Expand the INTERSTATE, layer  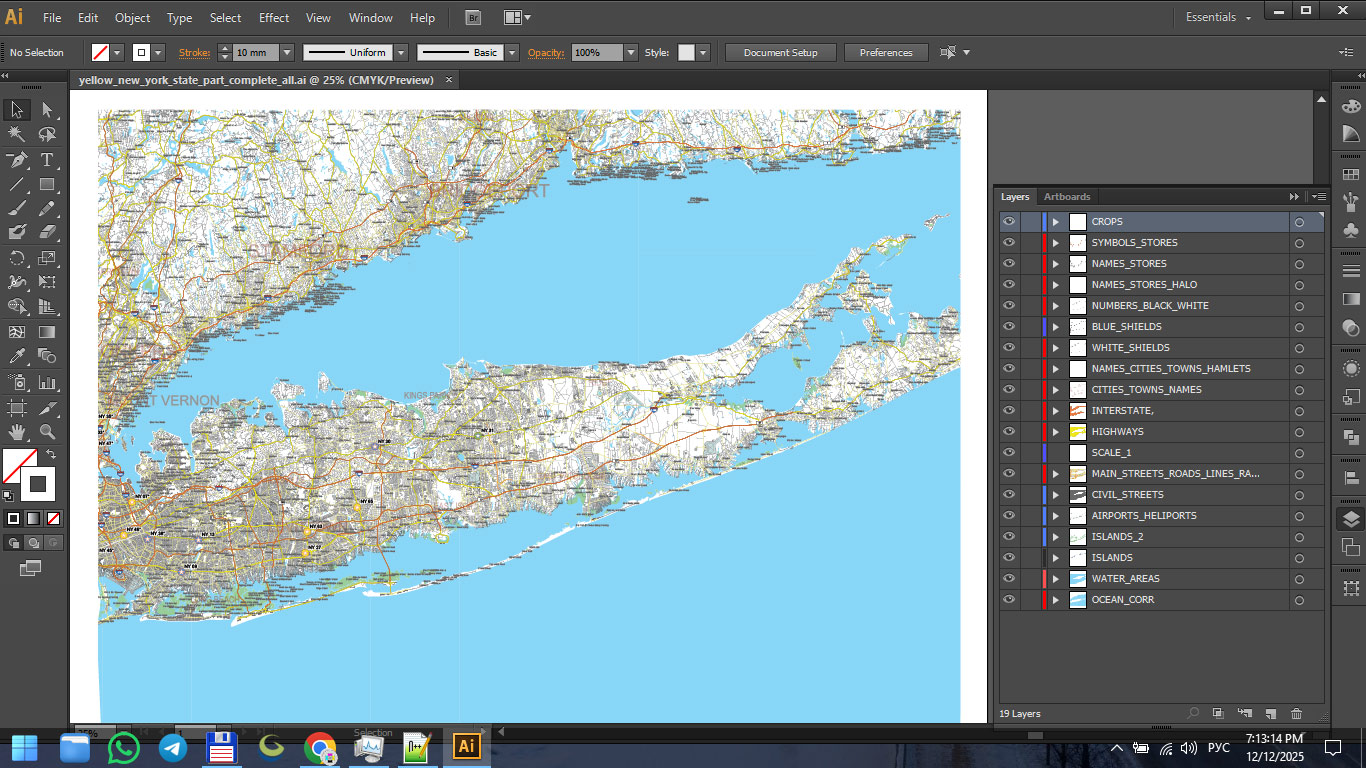1055,411
